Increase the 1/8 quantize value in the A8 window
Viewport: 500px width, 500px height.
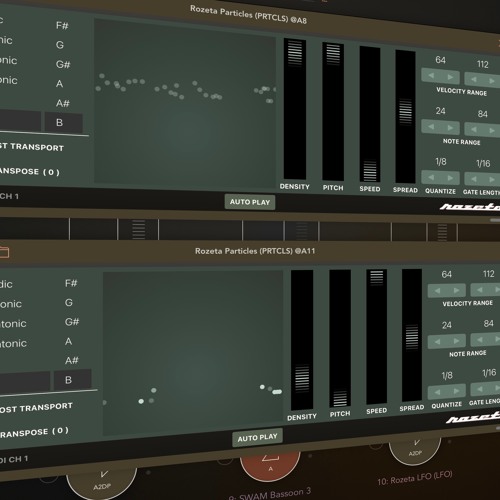coord(450,178)
